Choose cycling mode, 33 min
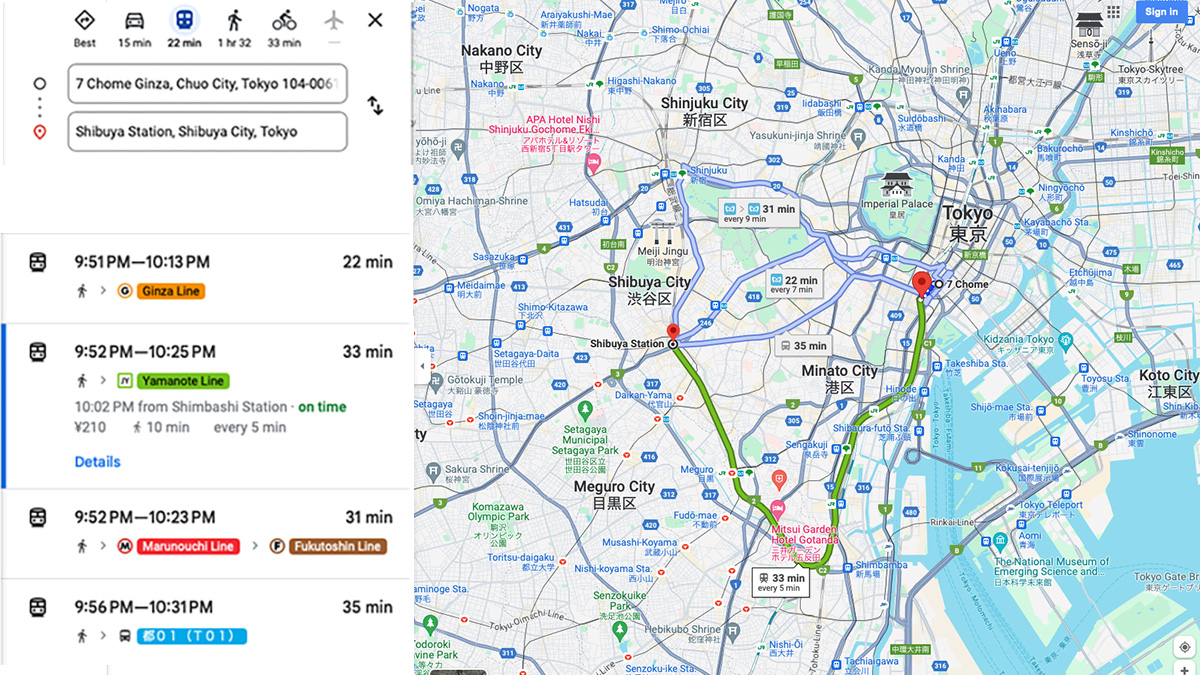Screen dimensions: 1200x675 [284, 20]
